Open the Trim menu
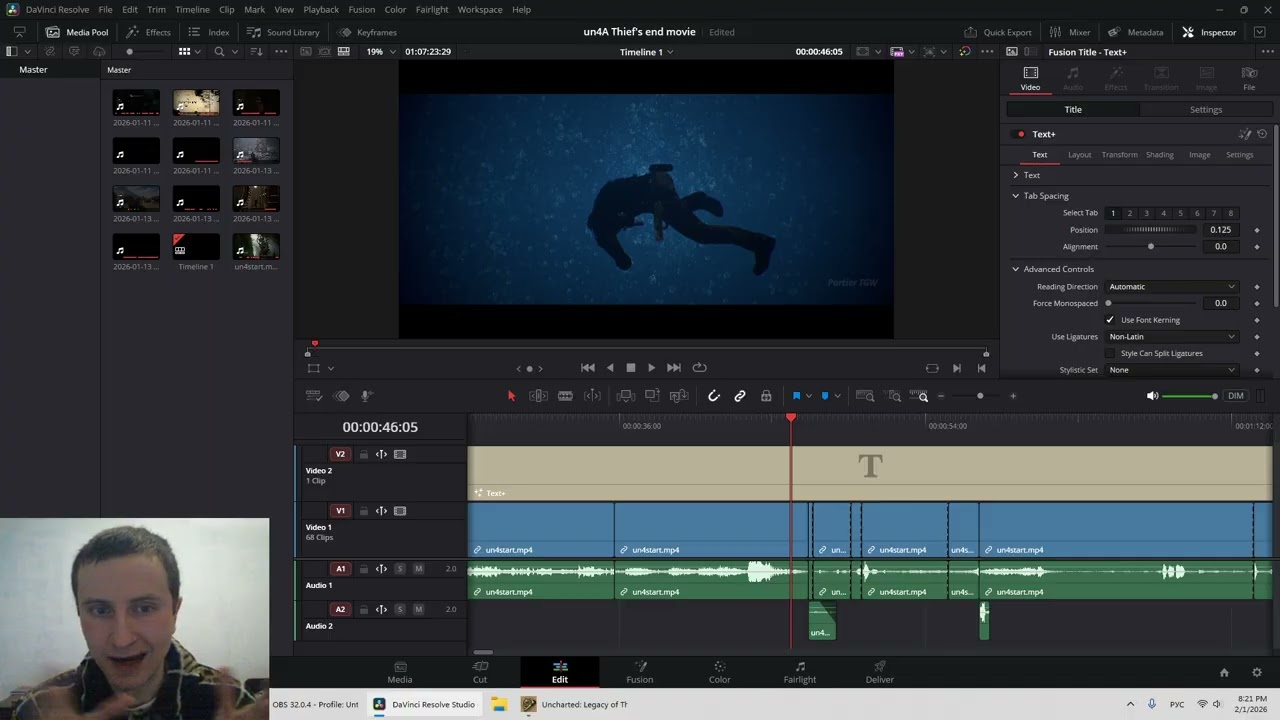 point(156,9)
